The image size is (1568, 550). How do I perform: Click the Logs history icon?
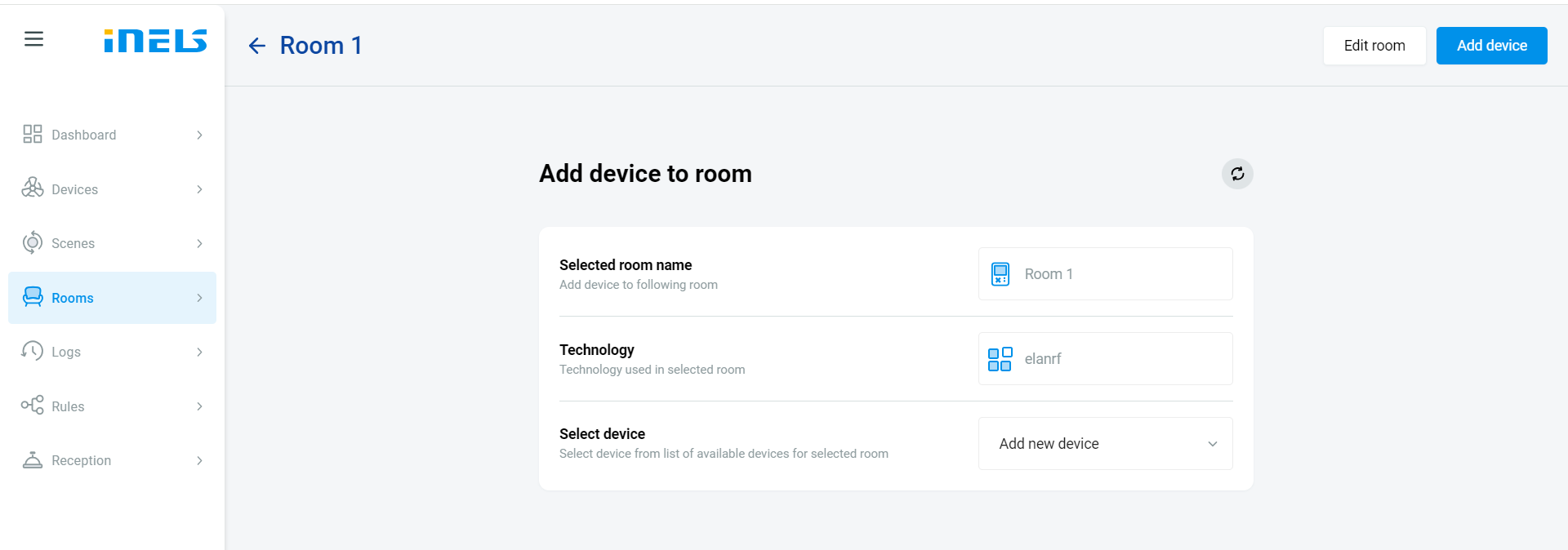33,352
